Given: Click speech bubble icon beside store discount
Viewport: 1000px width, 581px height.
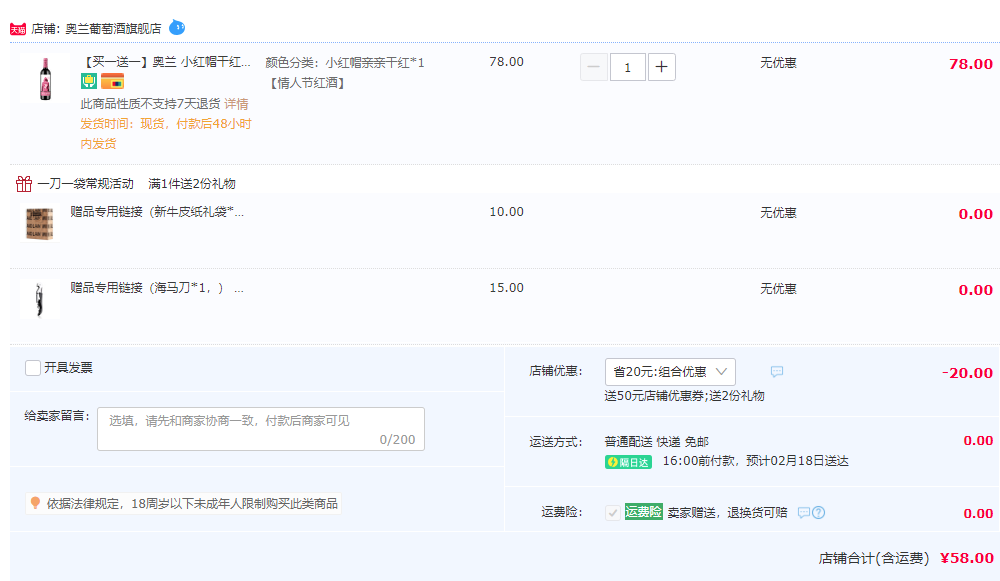Looking at the screenshot, I should 777,371.
